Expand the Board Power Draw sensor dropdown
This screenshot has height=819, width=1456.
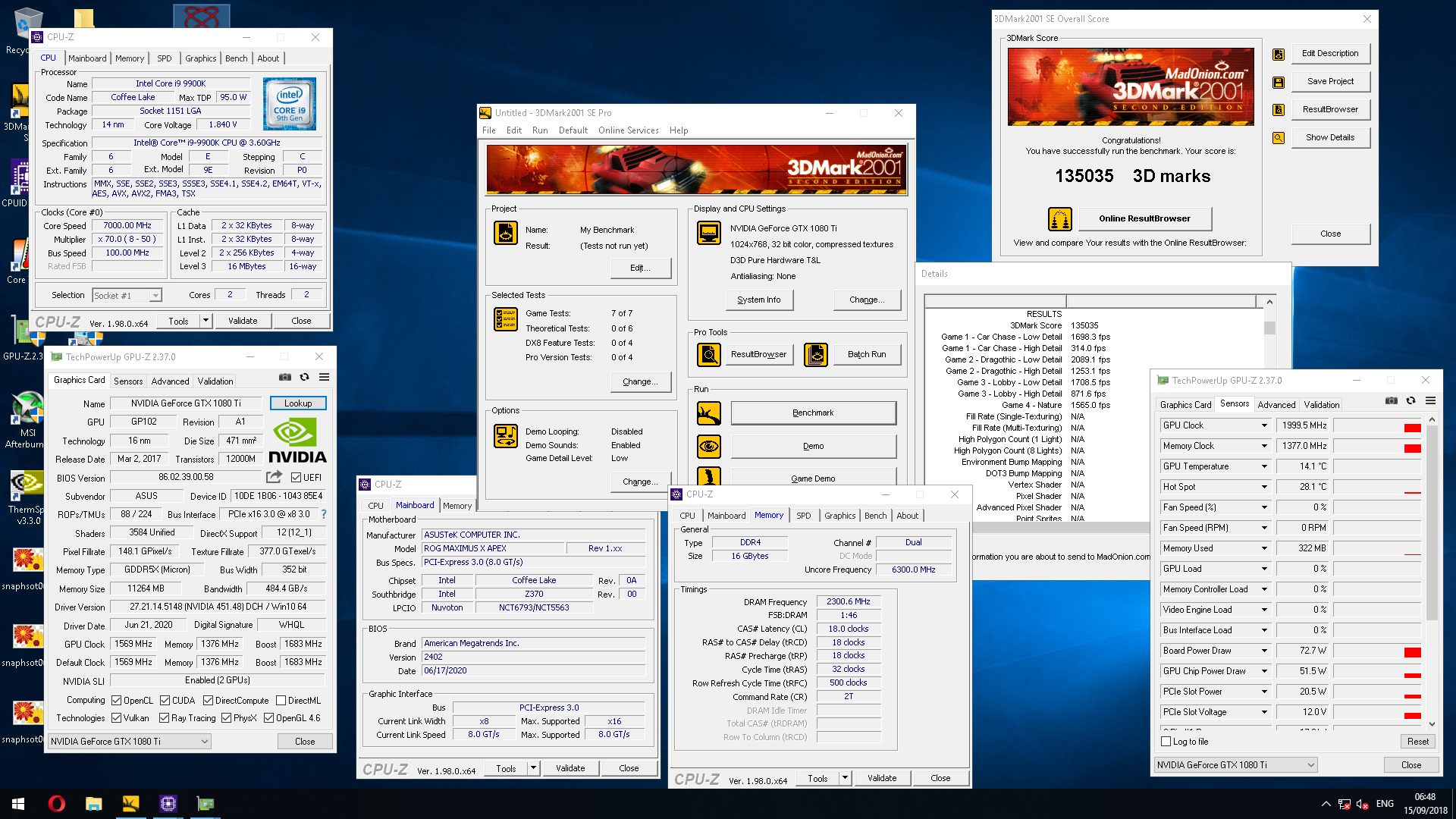click(x=1264, y=651)
